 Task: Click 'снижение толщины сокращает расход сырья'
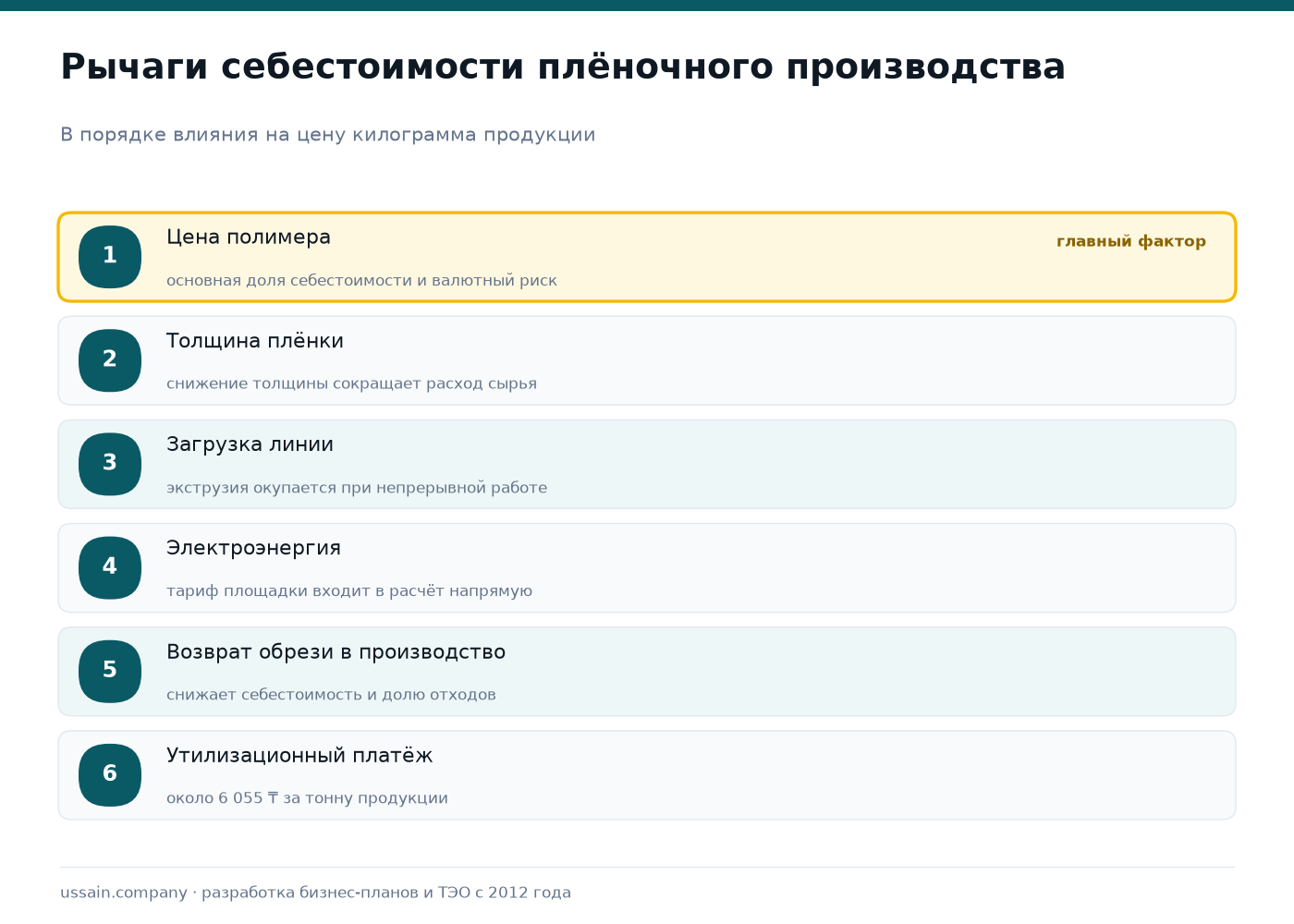[x=351, y=383]
